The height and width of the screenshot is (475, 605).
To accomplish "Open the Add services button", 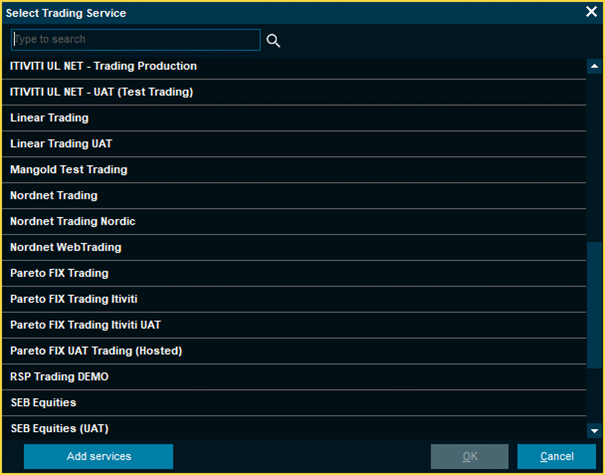I will point(98,456).
